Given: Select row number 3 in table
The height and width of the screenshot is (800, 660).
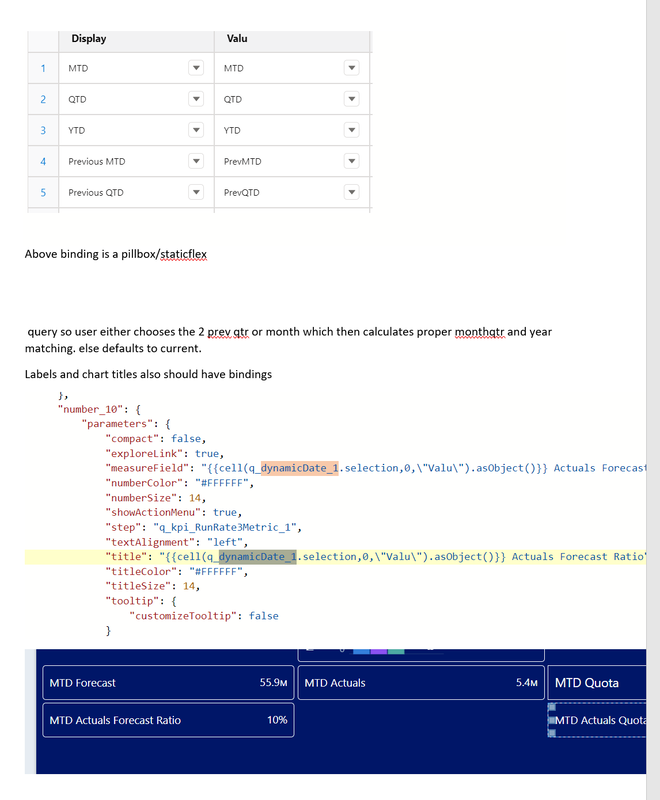Looking at the screenshot, I should click(43, 130).
